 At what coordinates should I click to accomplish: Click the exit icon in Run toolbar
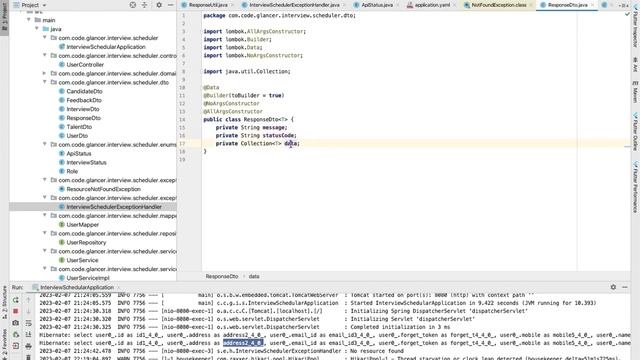pos(16,346)
